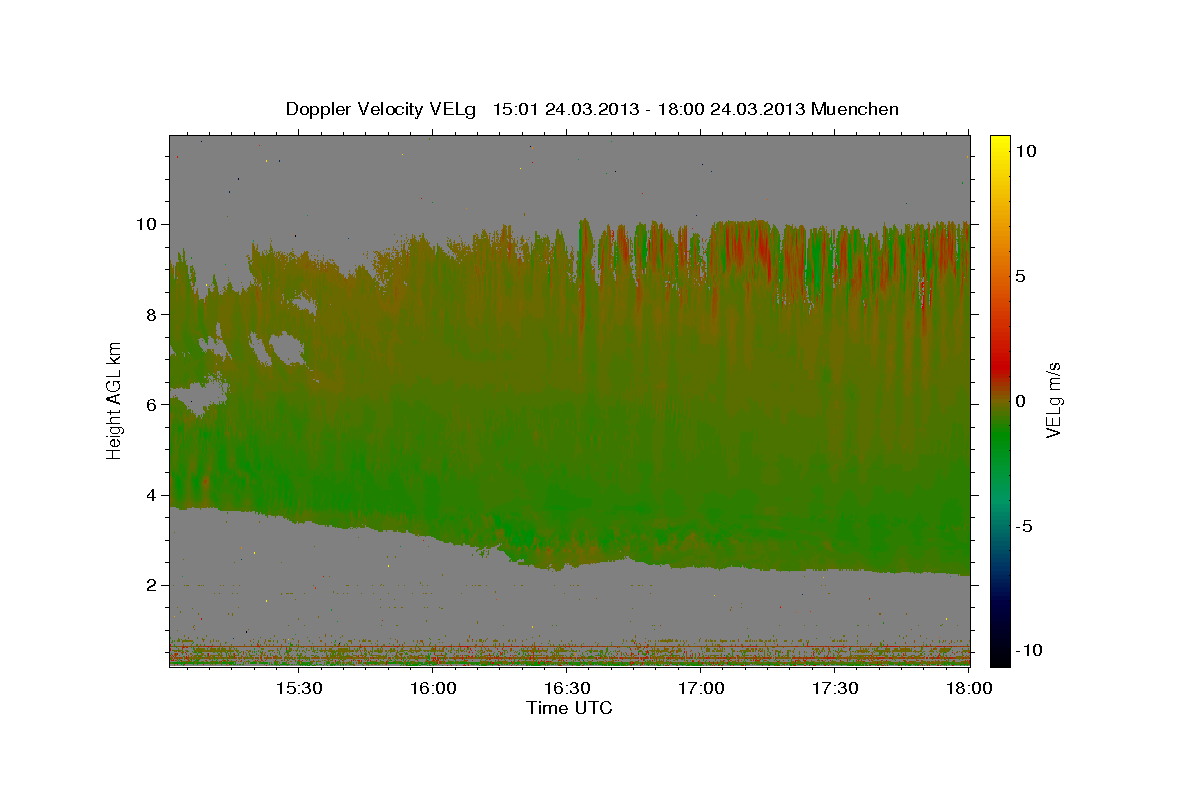1200x800 pixels.
Task: Click the 17:30 time tick label
Action: 836,688
